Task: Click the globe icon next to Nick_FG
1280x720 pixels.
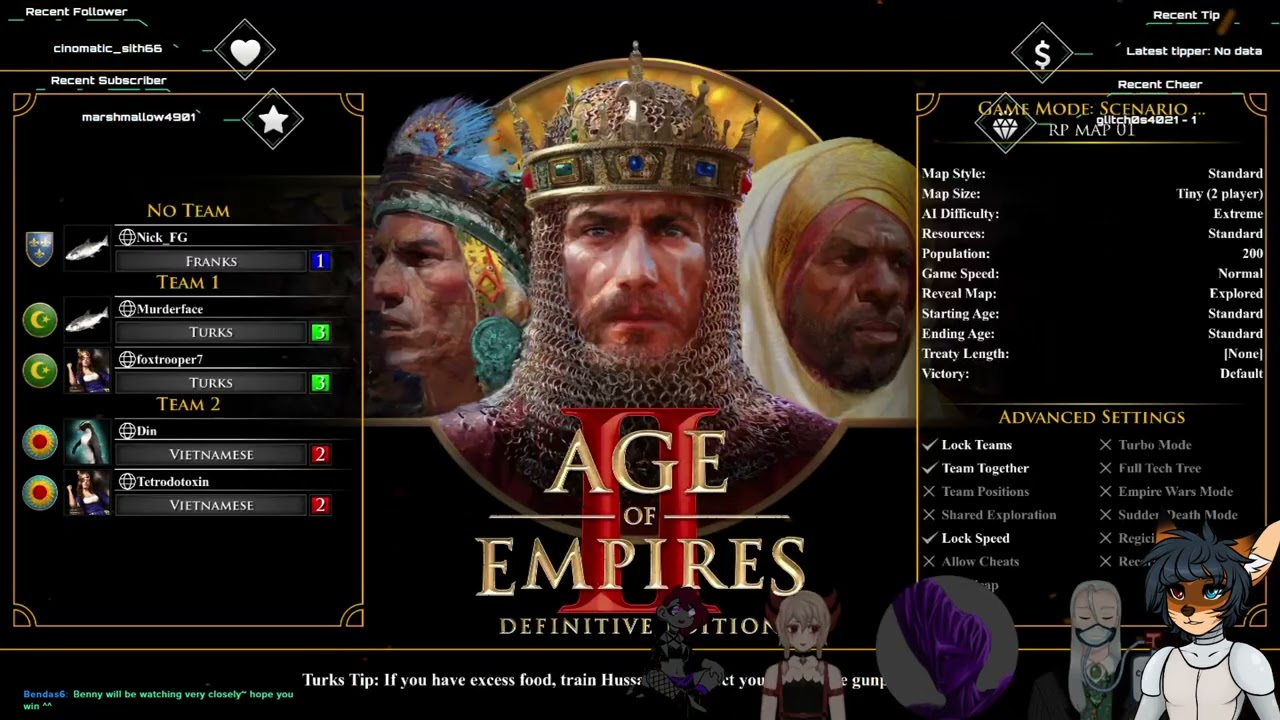Action: (x=127, y=237)
